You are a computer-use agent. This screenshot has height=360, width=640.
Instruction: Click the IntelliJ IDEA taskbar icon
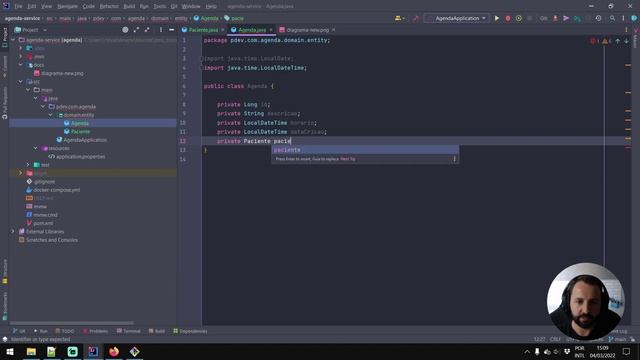pos(93,351)
